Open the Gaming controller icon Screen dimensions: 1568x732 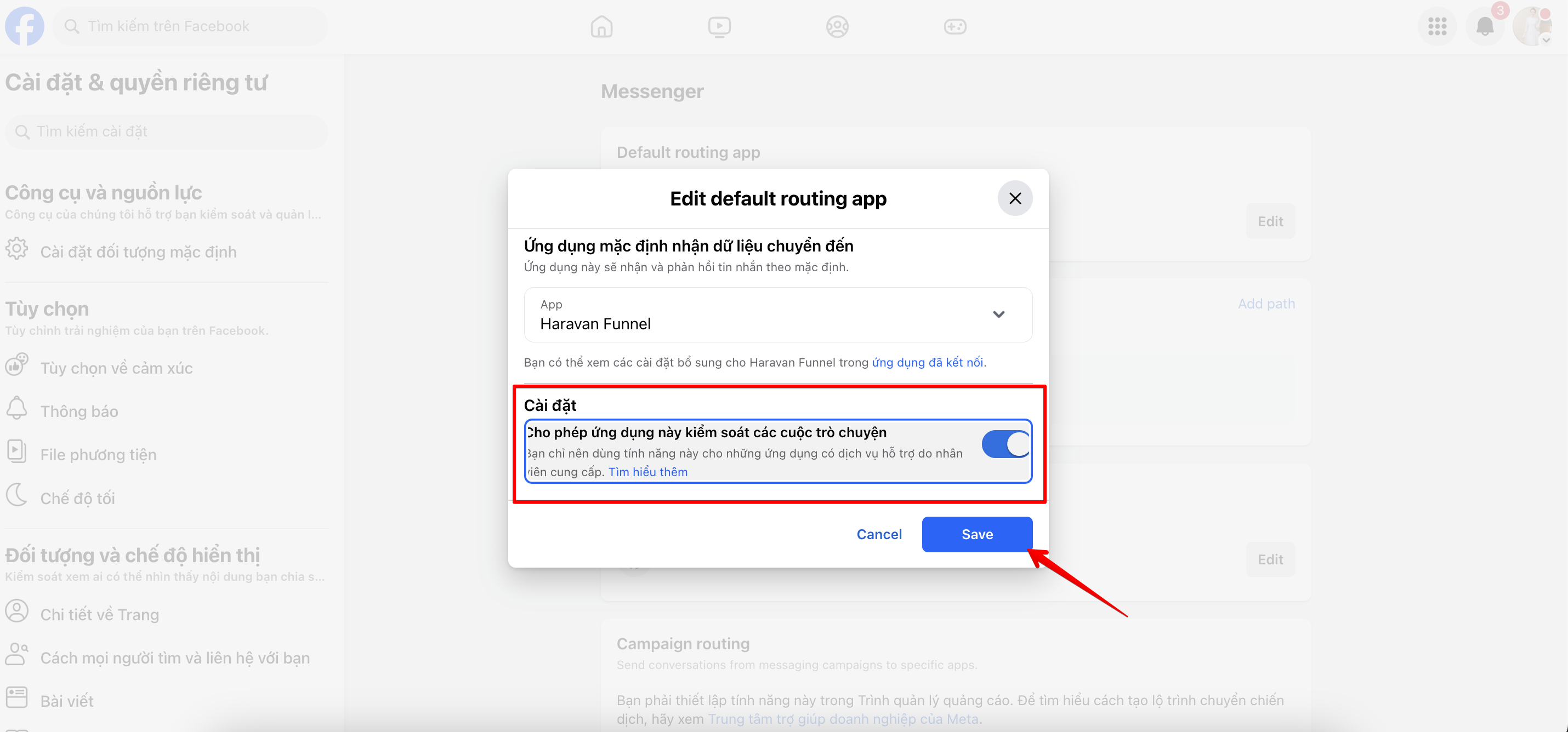pyautogui.click(x=955, y=26)
